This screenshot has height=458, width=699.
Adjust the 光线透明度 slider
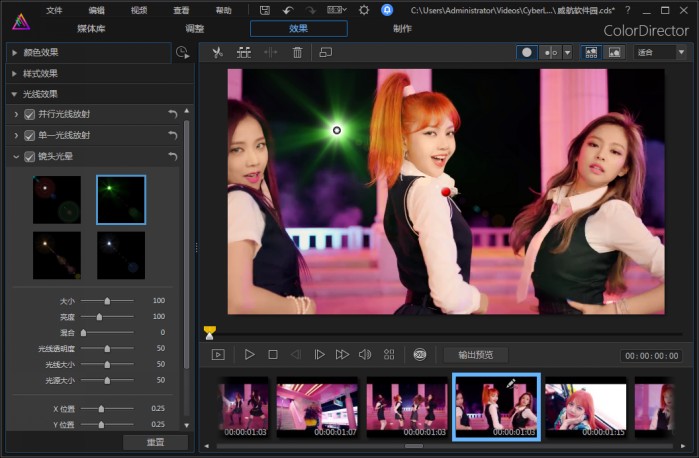pos(107,348)
